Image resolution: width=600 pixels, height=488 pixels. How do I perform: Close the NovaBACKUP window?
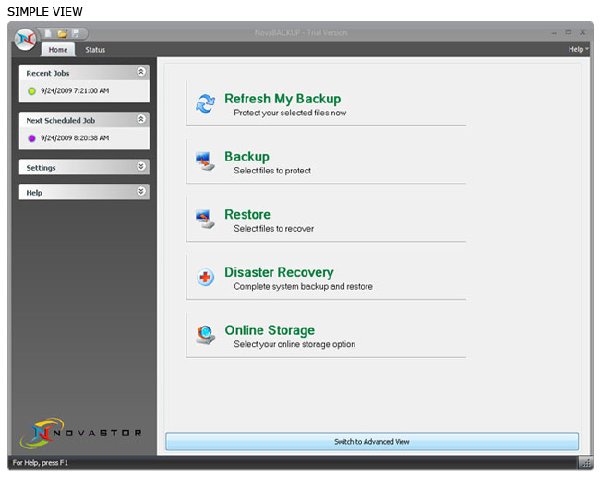583,33
